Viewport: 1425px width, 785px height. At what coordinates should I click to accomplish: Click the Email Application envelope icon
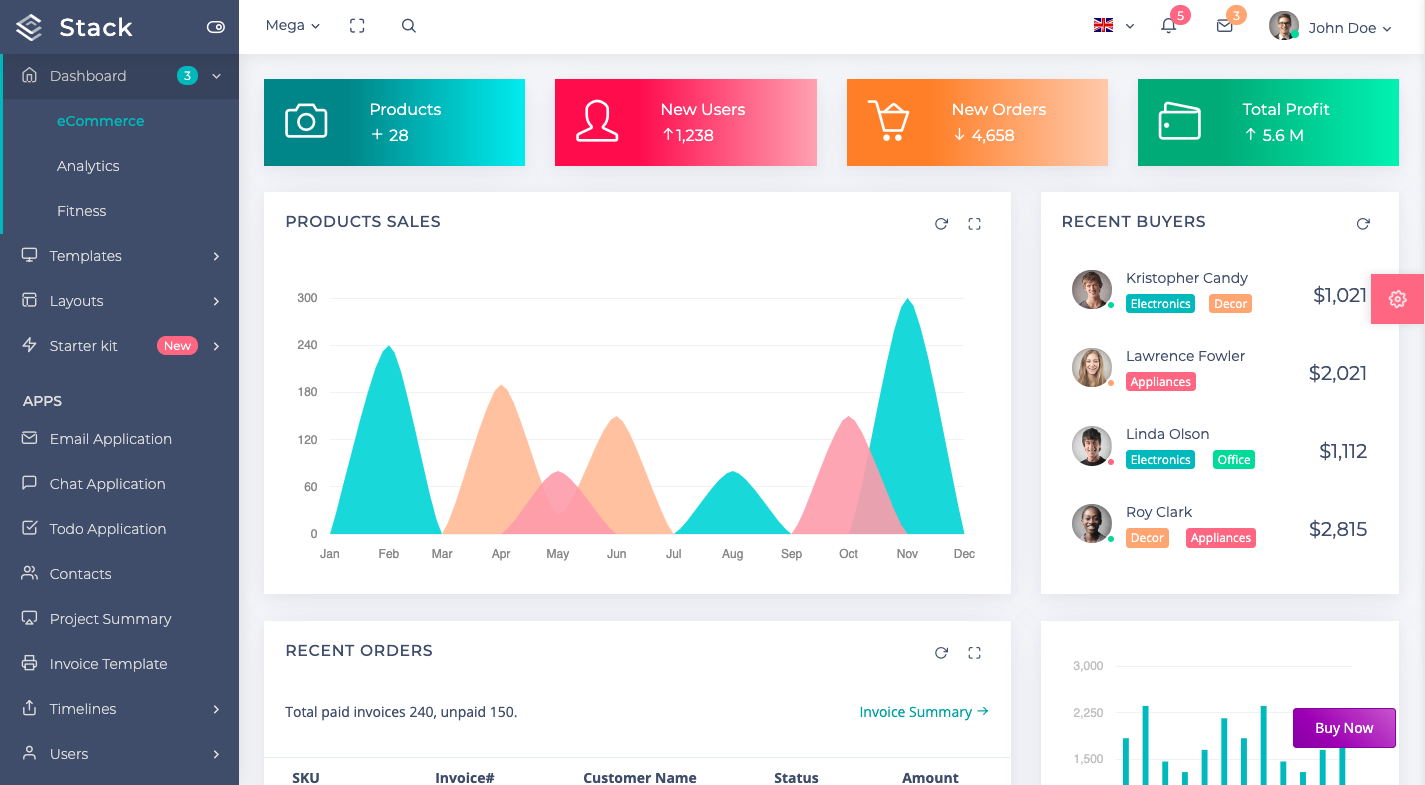29,438
